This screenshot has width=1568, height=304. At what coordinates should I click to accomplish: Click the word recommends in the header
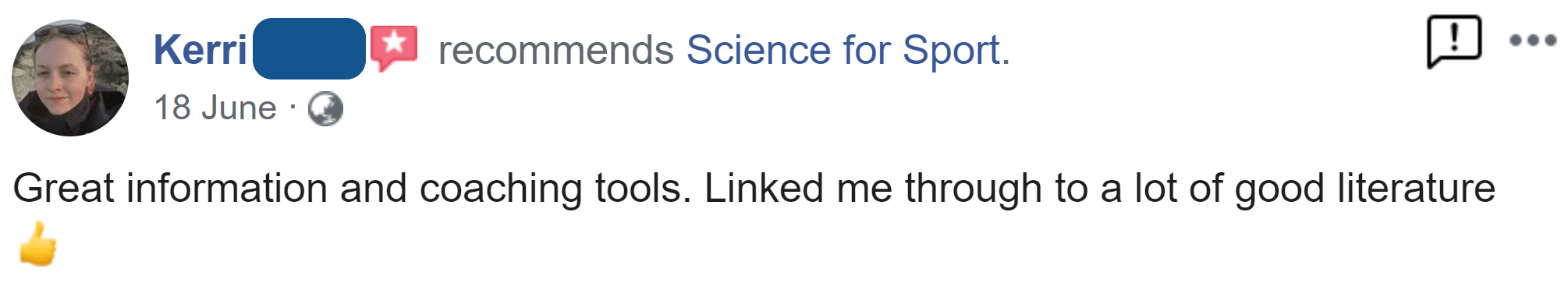pos(555,51)
